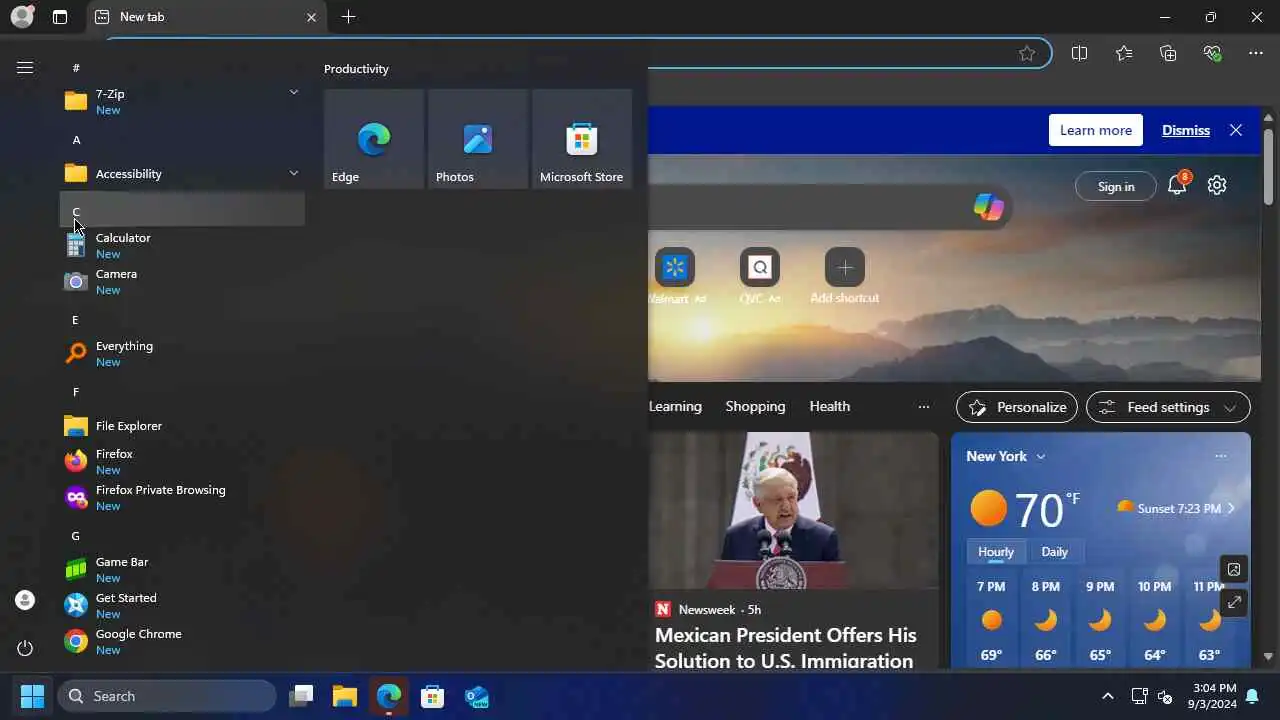Open the Edge tile under Productivity
Viewport: 1280px width, 720px height.
coord(374,139)
